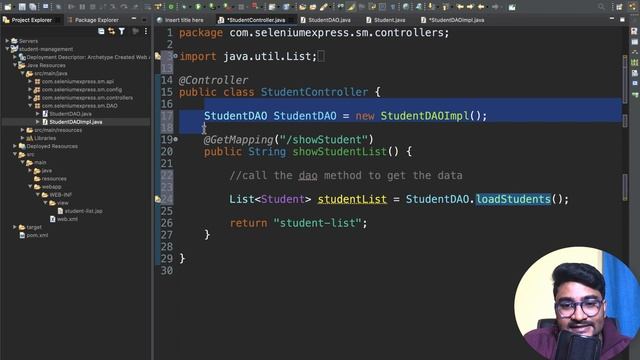Screen dimensions: 640x360
Task: Select student-list.jsp file in tree
Action: coord(84,211)
